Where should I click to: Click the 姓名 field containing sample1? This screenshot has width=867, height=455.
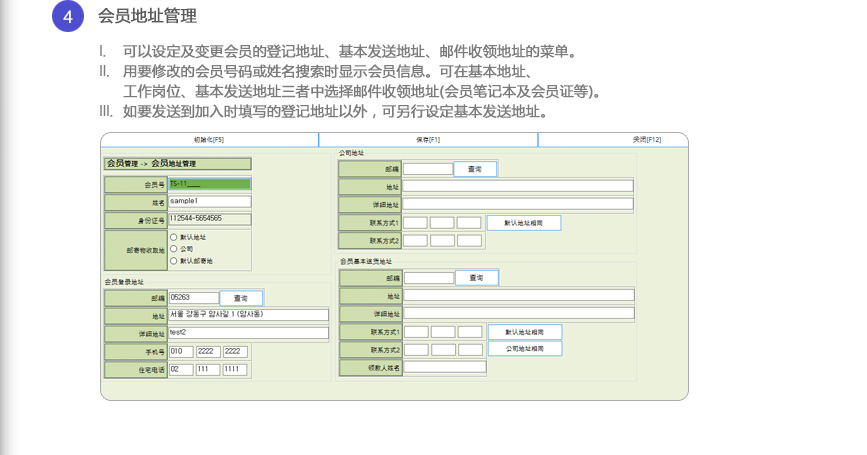[209, 202]
